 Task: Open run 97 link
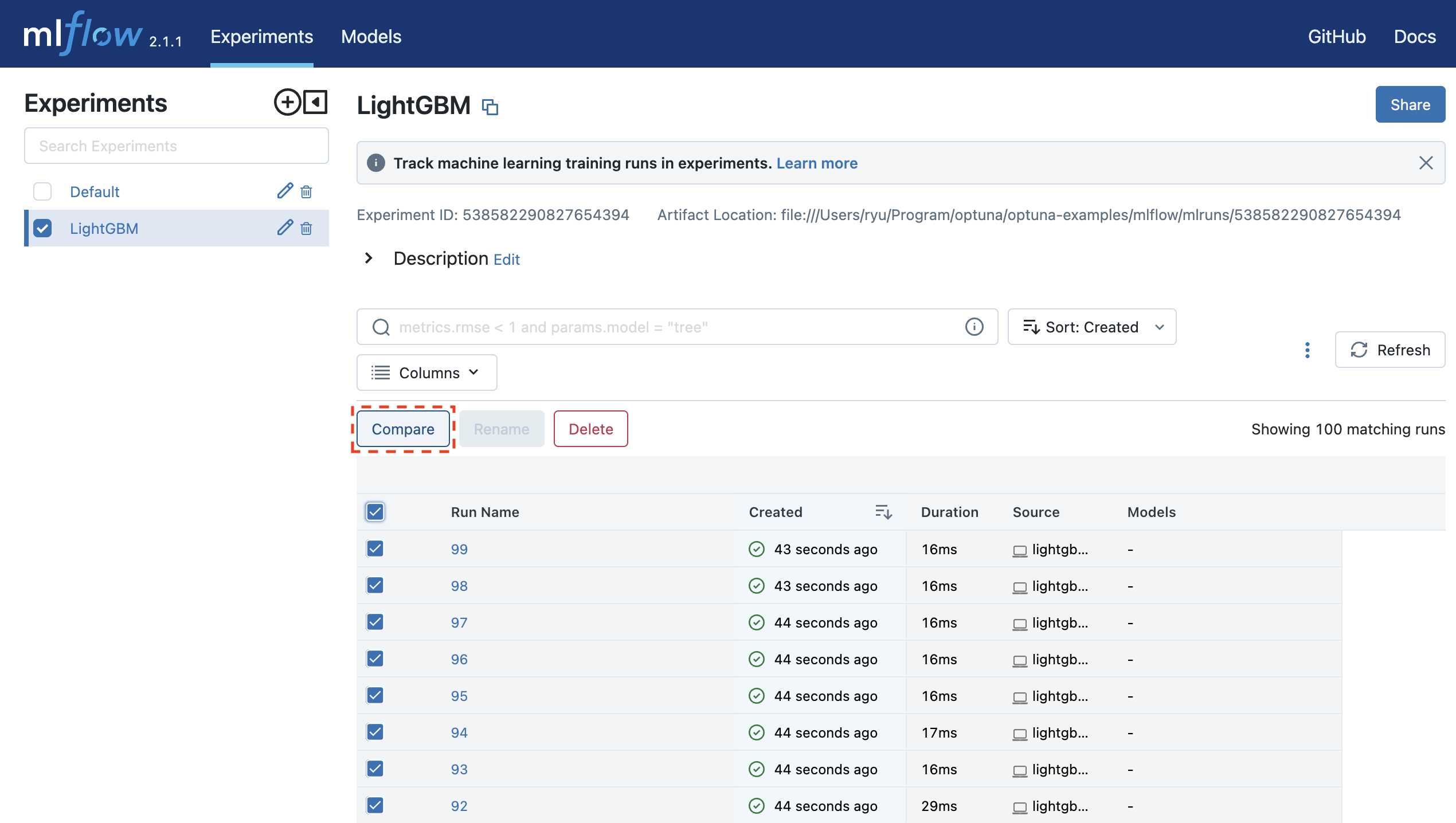click(459, 622)
